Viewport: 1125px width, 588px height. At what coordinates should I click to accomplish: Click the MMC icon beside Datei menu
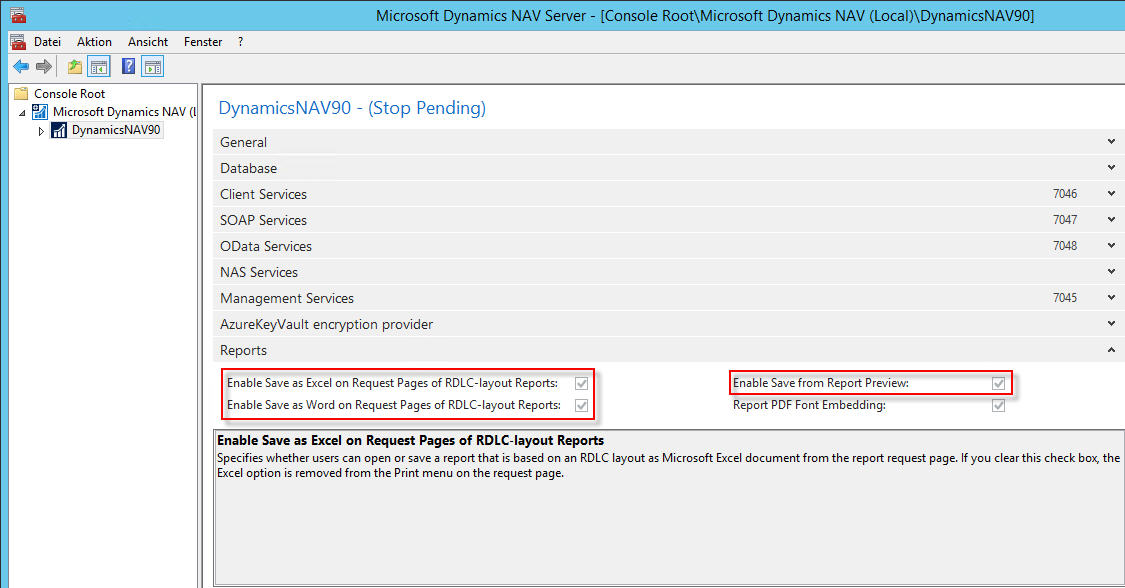click(x=18, y=42)
